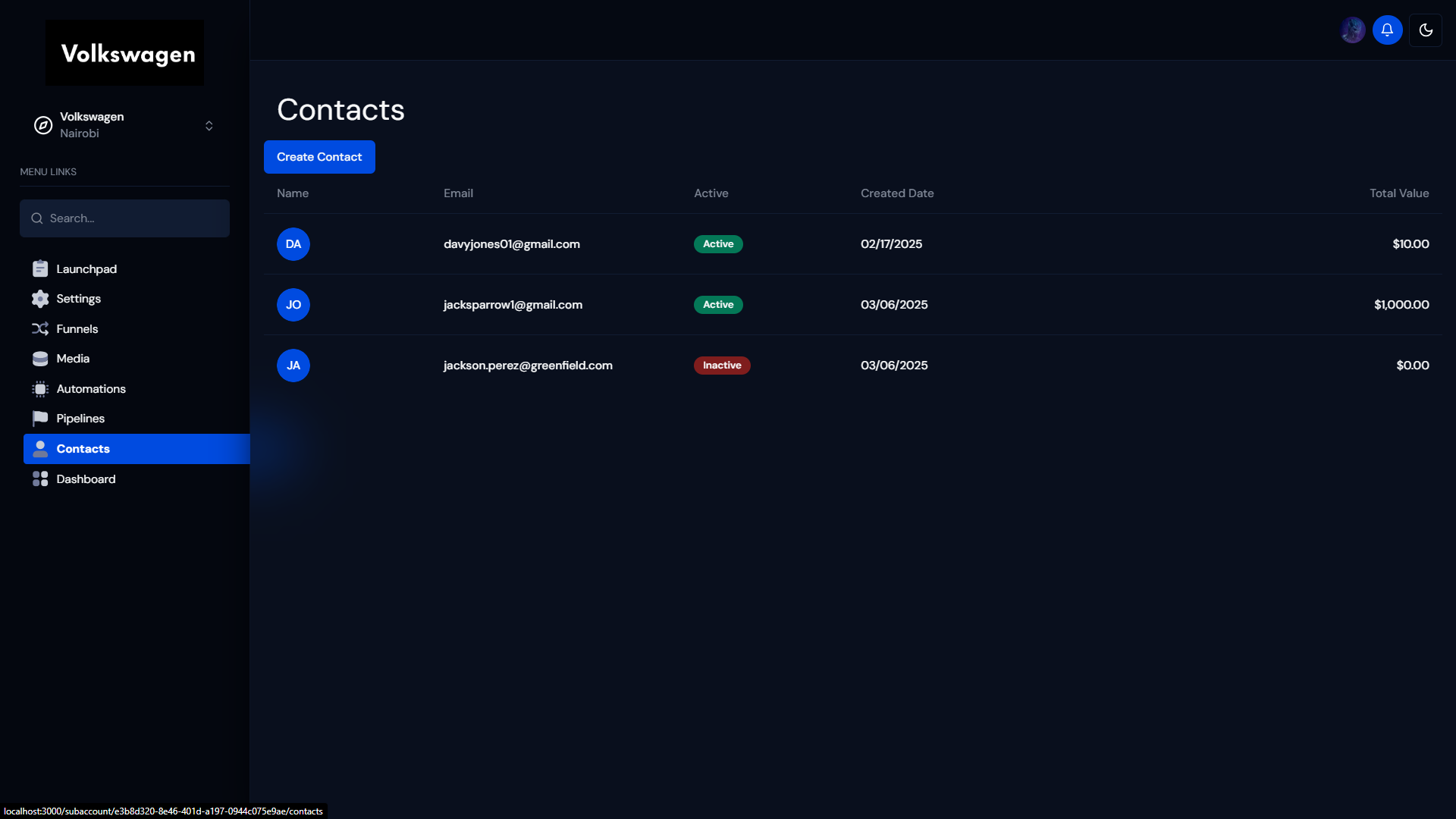The image size is (1456, 819).
Task: Click total value $10.00
Action: (x=1410, y=244)
